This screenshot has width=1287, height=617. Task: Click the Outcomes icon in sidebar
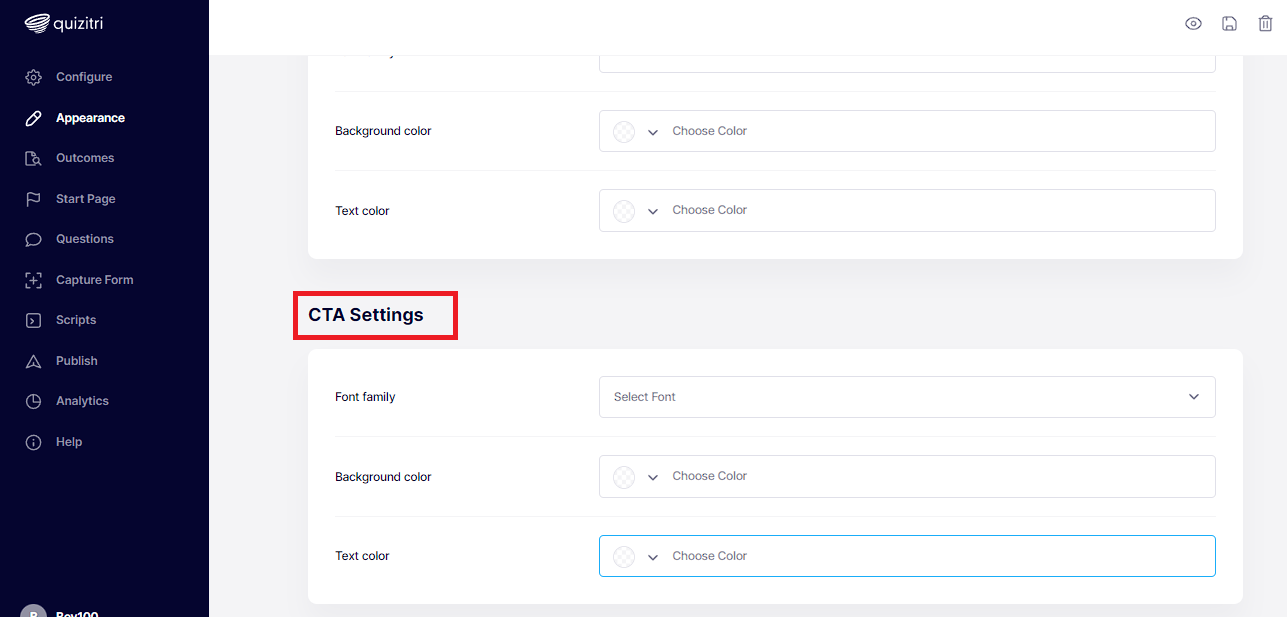(33, 158)
